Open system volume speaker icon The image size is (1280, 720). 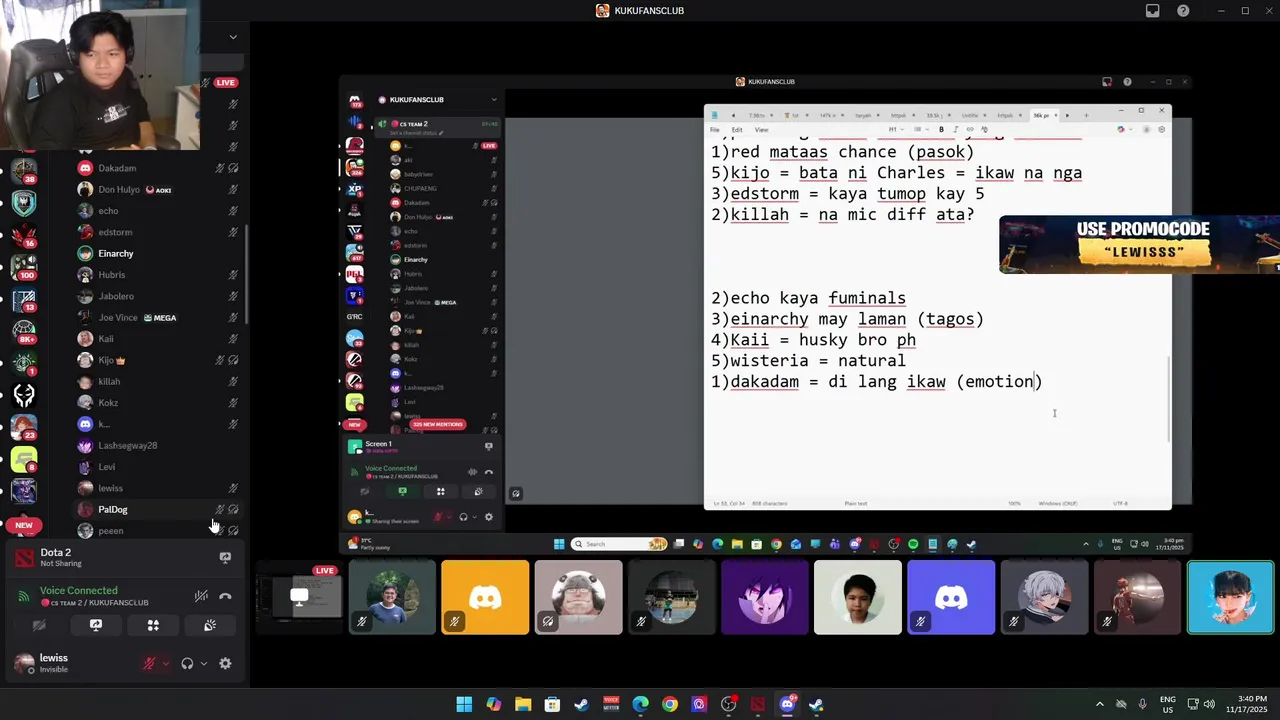click(1209, 704)
